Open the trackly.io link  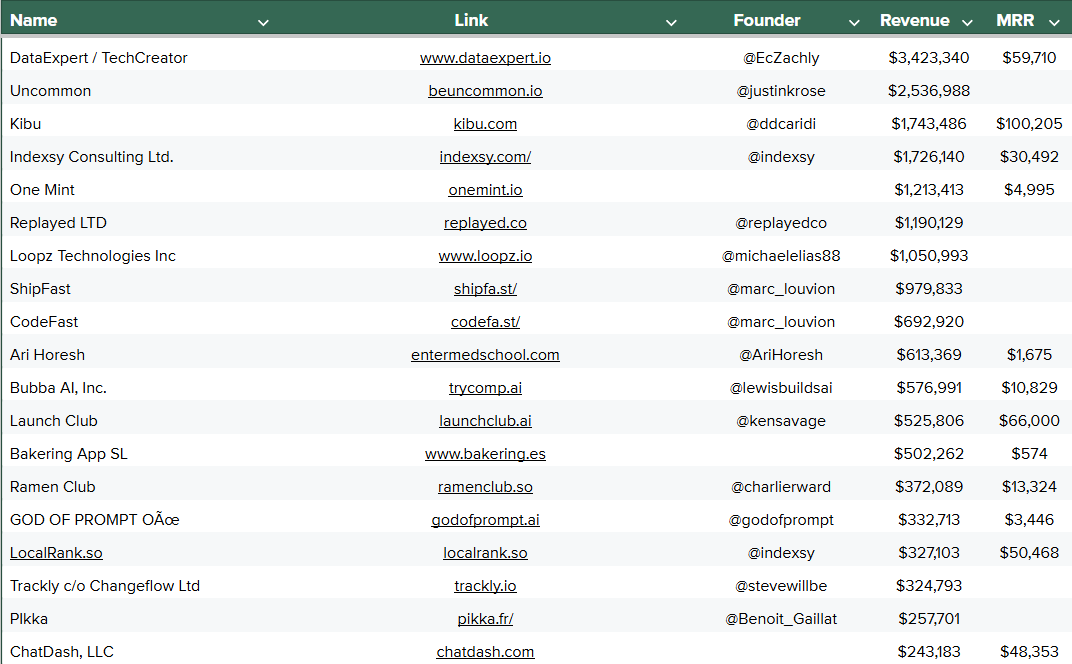[485, 585]
